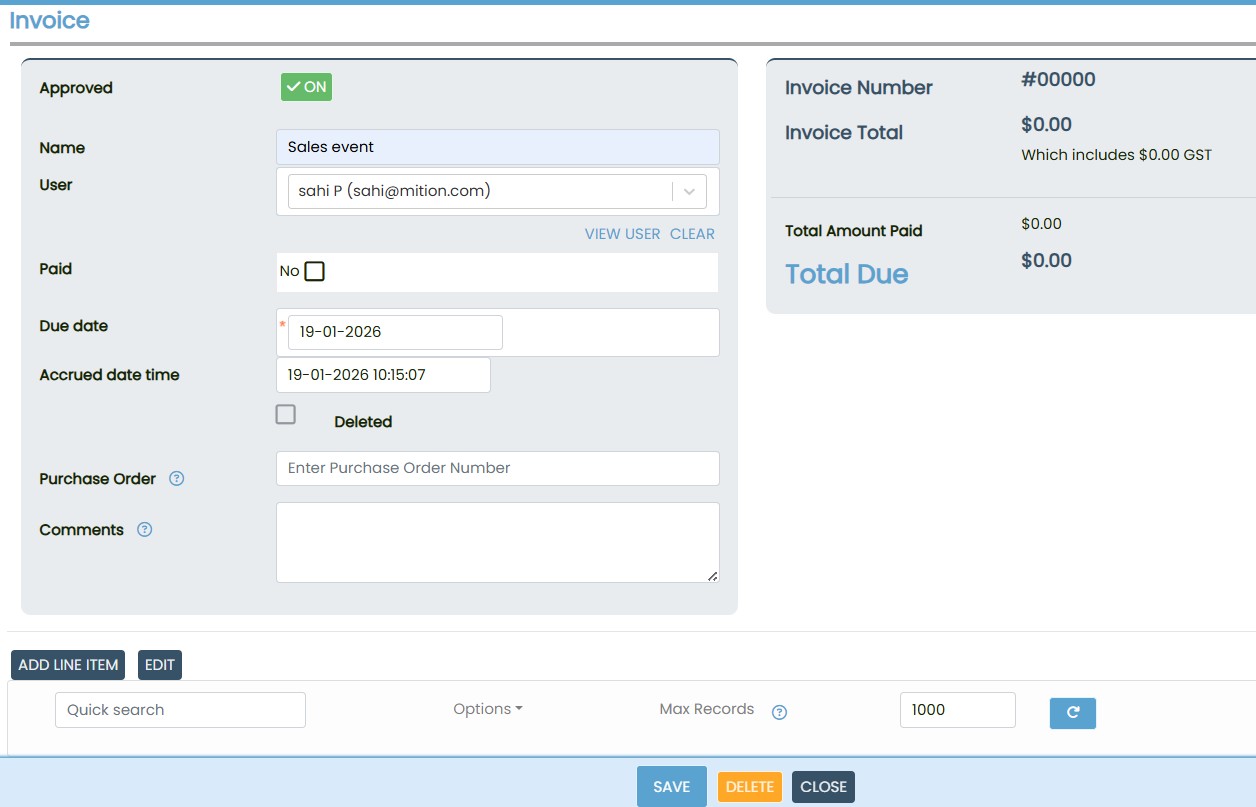Open the Due date picker field
1256x807 pixels.
[x=395, y=332]
